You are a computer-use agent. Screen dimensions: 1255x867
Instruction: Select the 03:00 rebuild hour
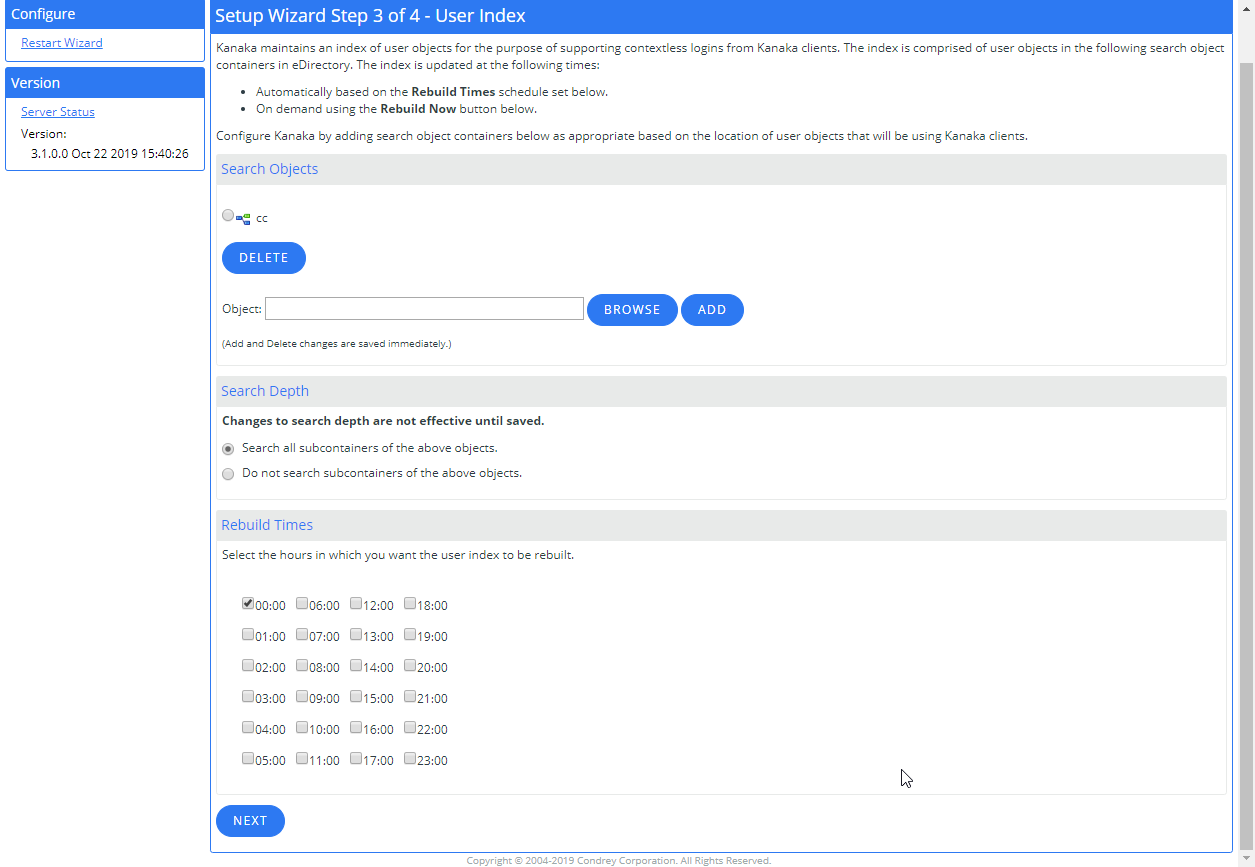pyautogui.click(x=248, y=696)
